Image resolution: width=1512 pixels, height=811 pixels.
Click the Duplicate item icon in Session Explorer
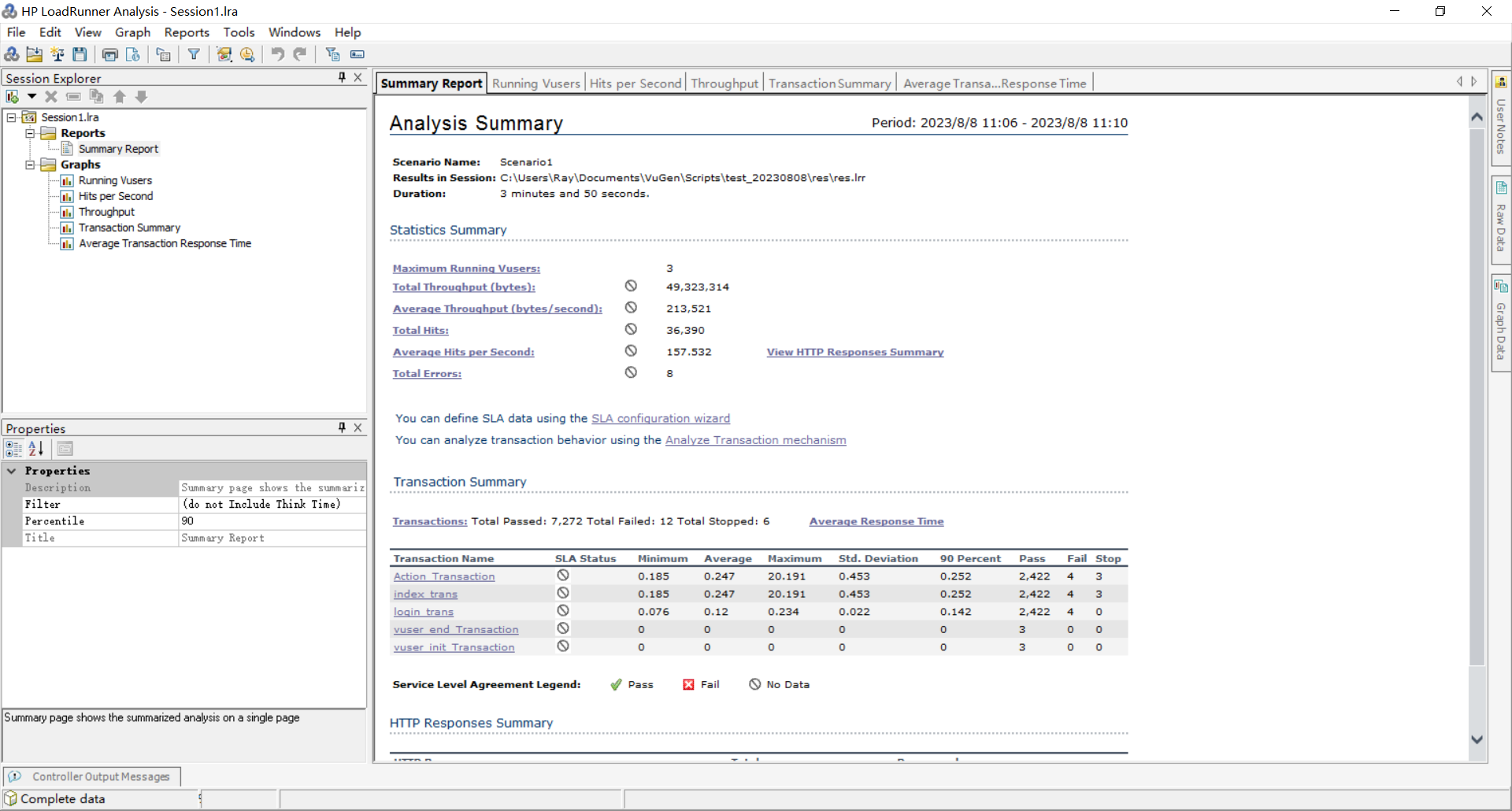tap(96, 97)
